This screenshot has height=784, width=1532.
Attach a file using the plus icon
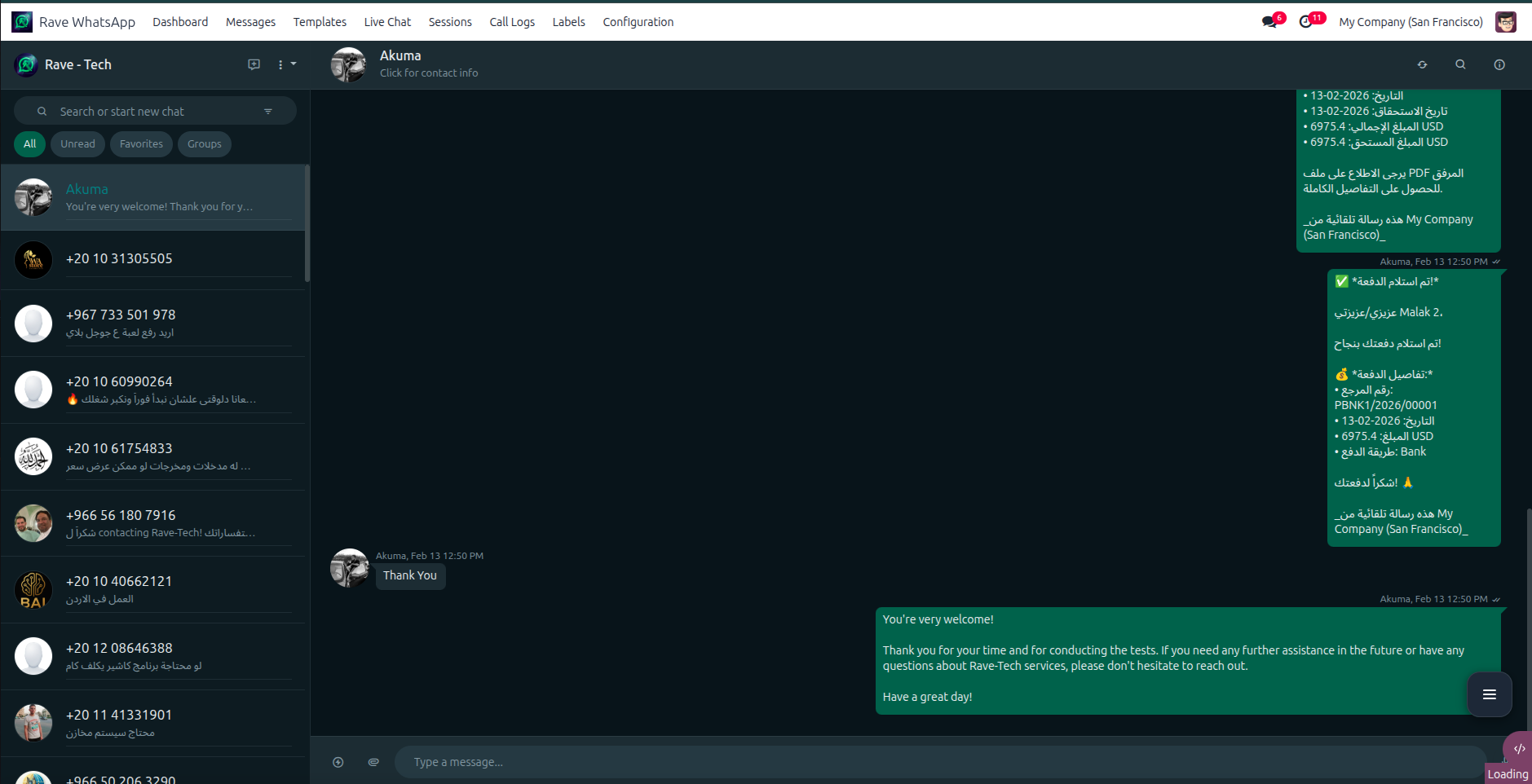coord(338,762)
